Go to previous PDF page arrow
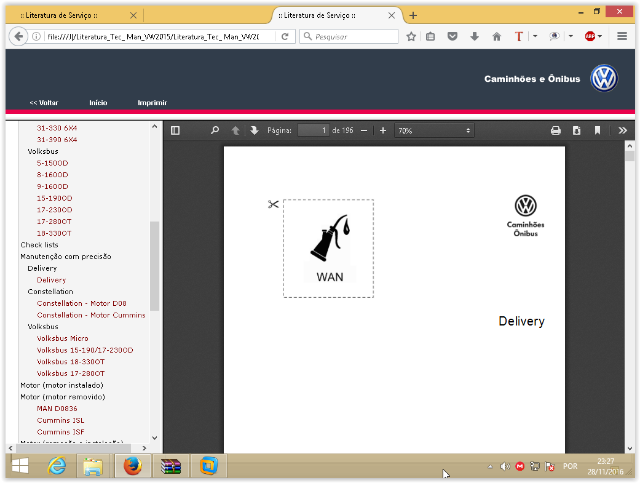 (x=236, y=131)
